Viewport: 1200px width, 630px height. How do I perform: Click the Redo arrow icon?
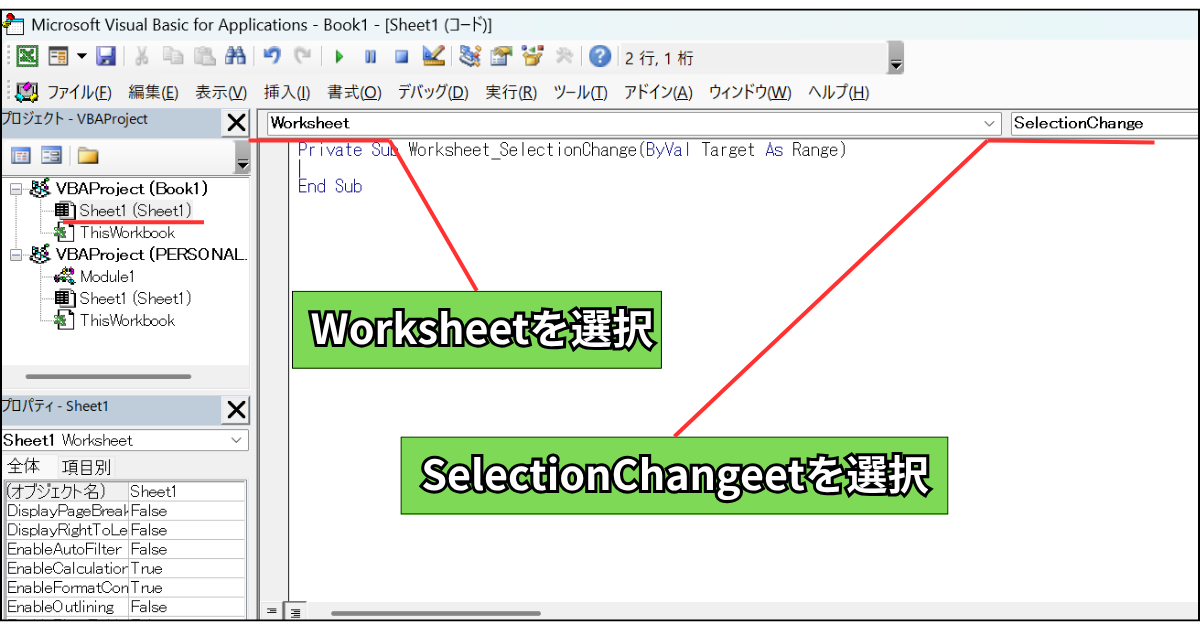(303, 57)
